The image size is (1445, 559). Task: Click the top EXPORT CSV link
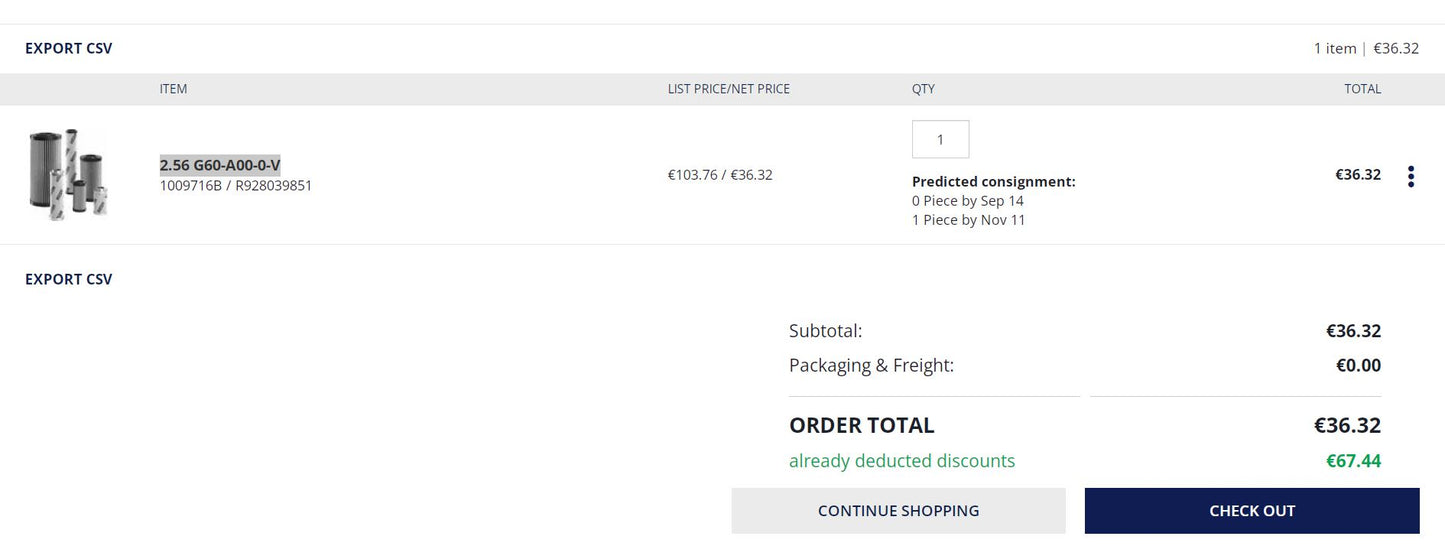click(x=69, y=48)
